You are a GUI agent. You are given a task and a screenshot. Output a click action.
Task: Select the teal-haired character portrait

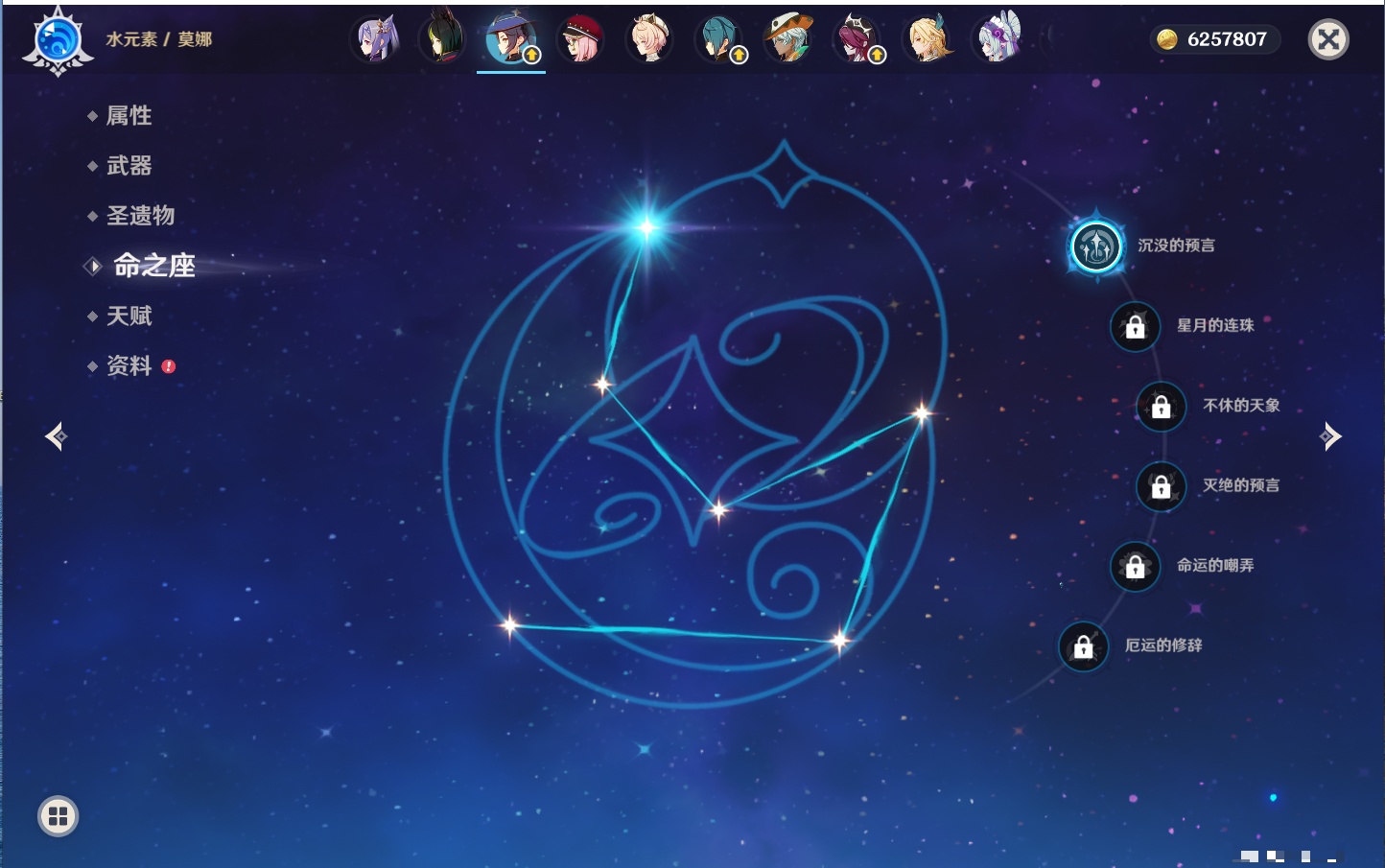click(x=718, y=39)
